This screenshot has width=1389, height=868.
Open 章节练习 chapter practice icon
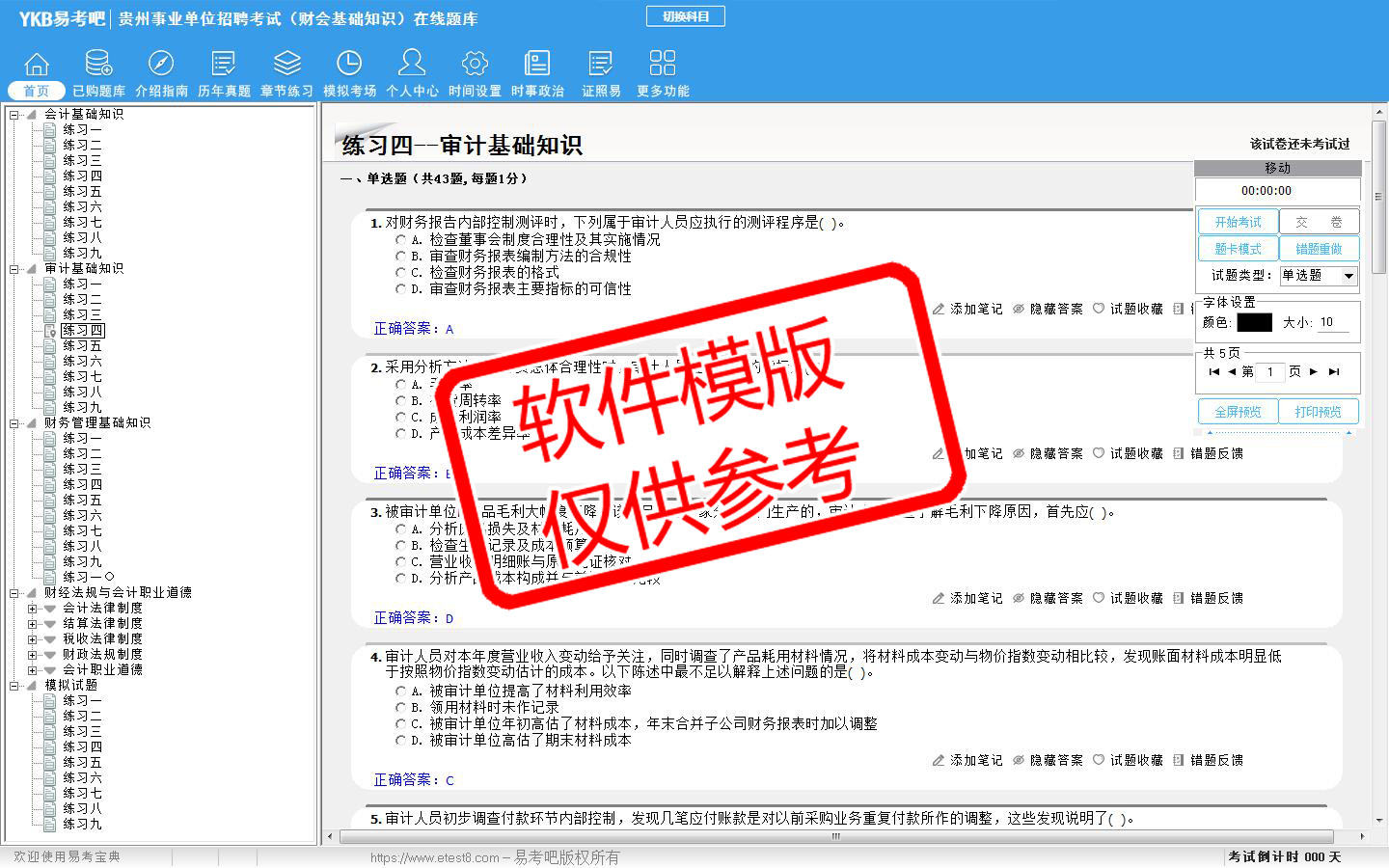[x=286, y=65]
